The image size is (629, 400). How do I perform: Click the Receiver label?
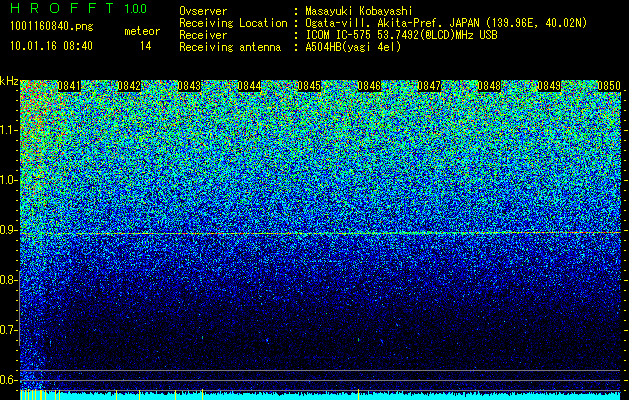click(x=203, y=35)
